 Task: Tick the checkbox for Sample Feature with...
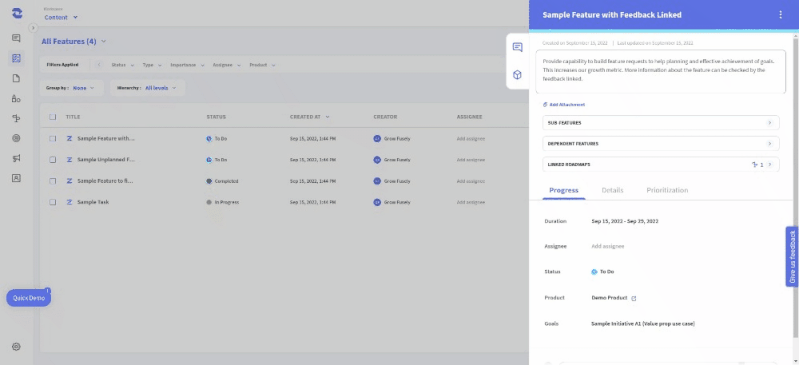(x=52, y=139)
